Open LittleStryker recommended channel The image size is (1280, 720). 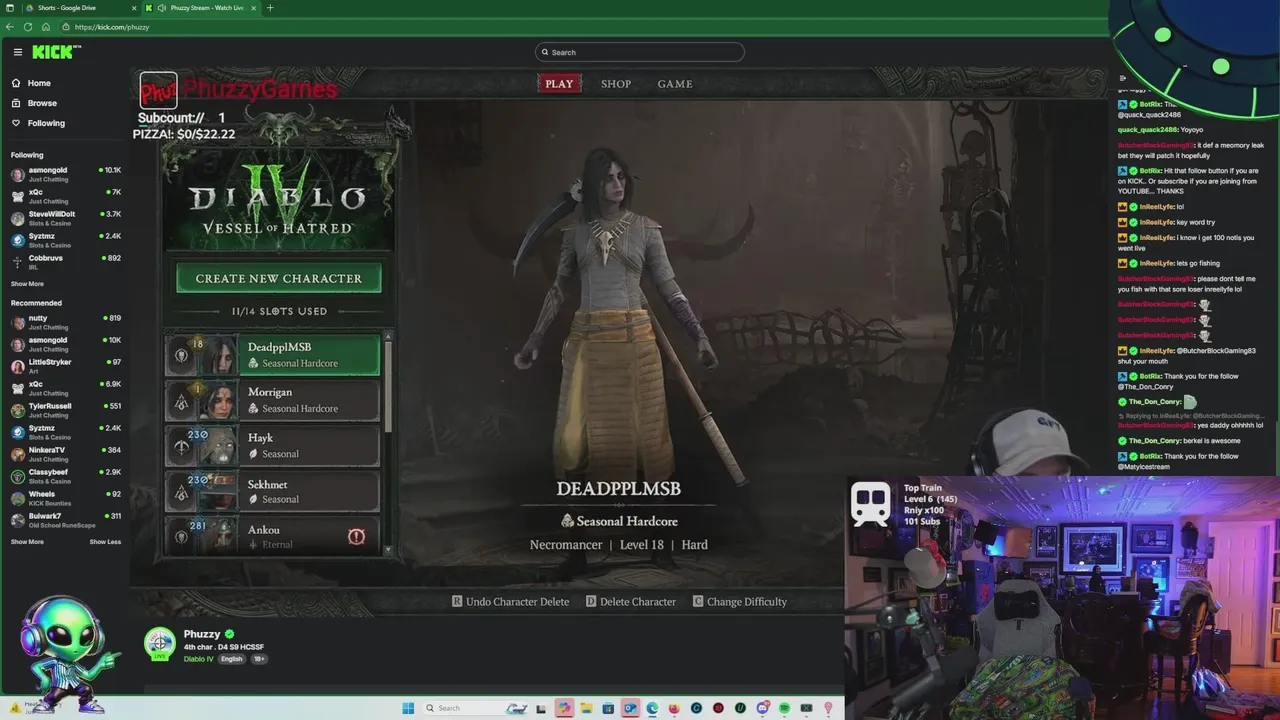pos(65,366)
